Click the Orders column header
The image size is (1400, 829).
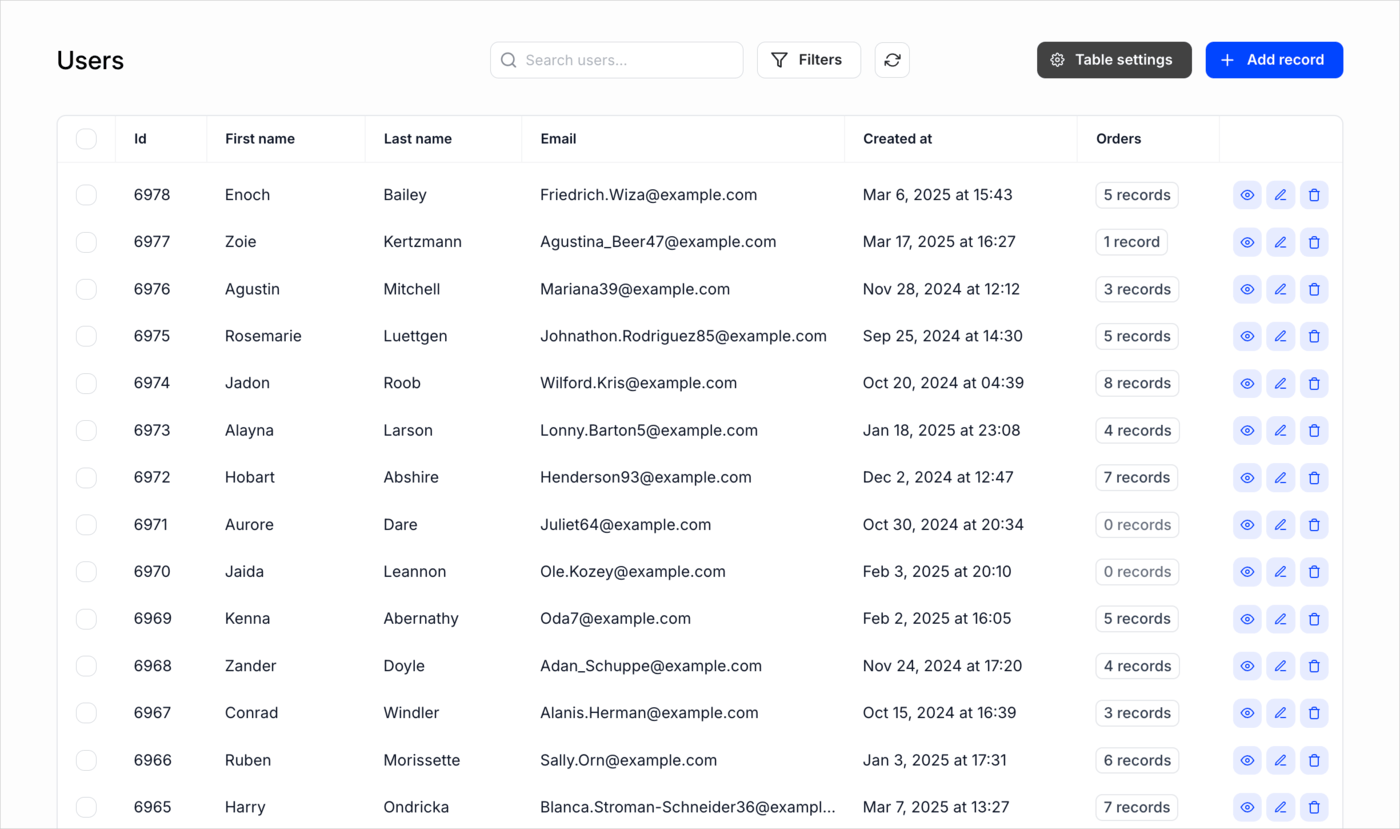point(1118,139)
